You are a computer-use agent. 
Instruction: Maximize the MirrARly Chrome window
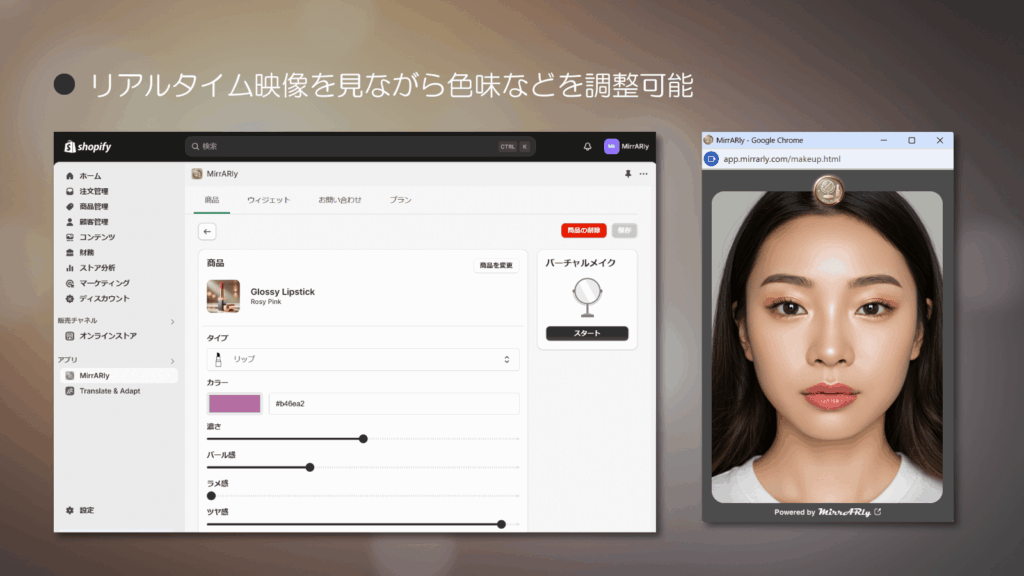(x=912, y=140)
